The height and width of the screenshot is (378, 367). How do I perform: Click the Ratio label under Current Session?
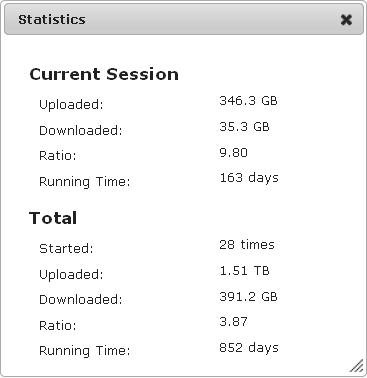(58, 156)
